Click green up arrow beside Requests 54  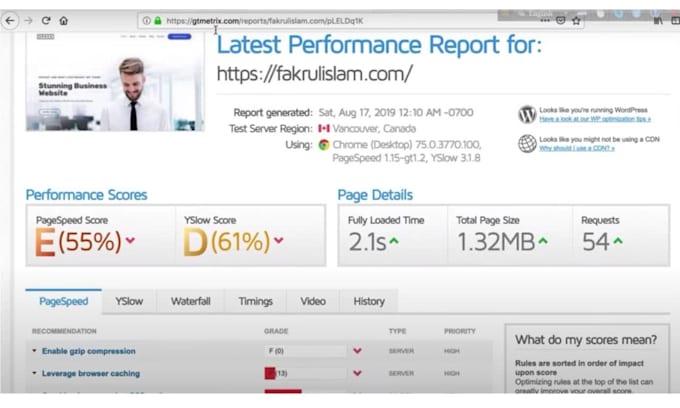coord(618,241)
